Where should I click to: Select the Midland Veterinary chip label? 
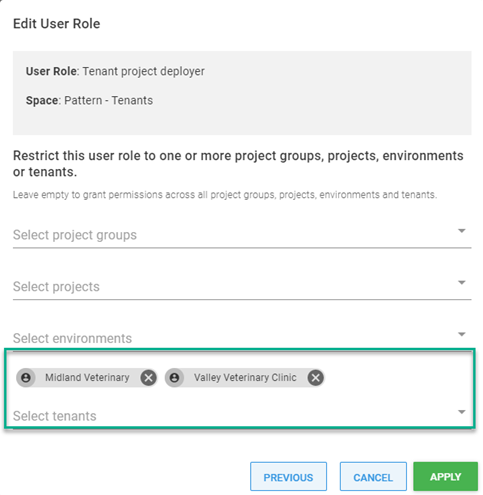[x=87, y=377]
